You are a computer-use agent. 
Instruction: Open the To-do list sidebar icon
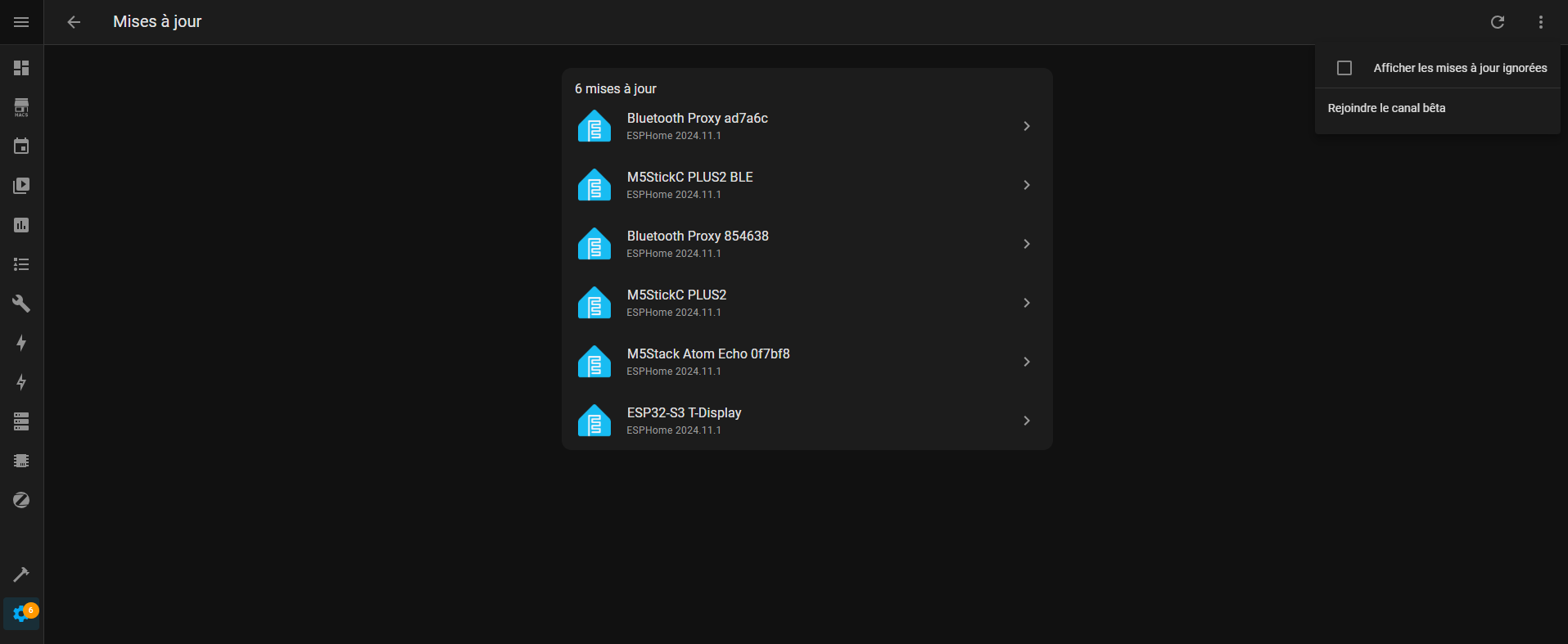pos(21,264)
